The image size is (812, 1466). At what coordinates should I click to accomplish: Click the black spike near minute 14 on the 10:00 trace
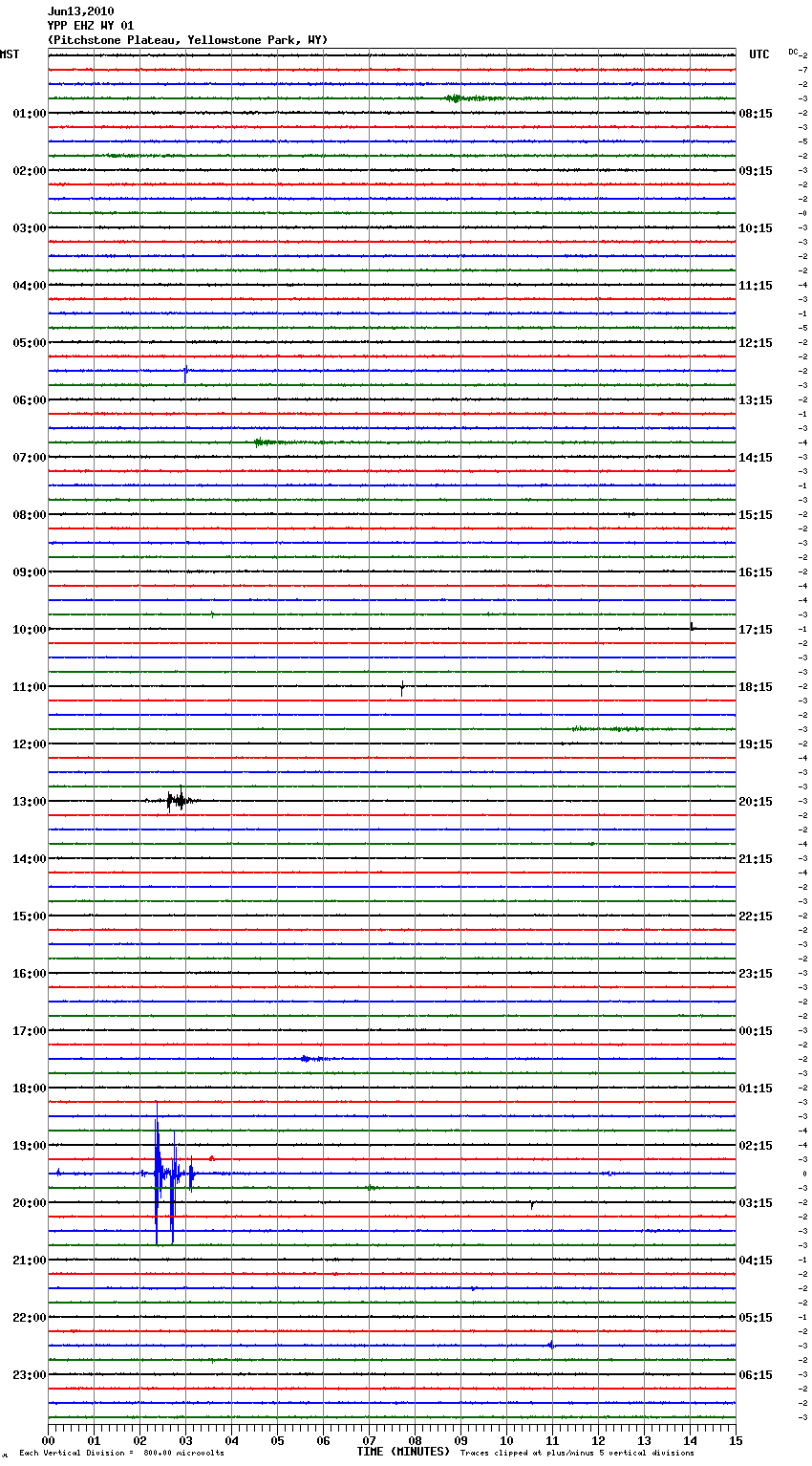[x=692, y=628]
